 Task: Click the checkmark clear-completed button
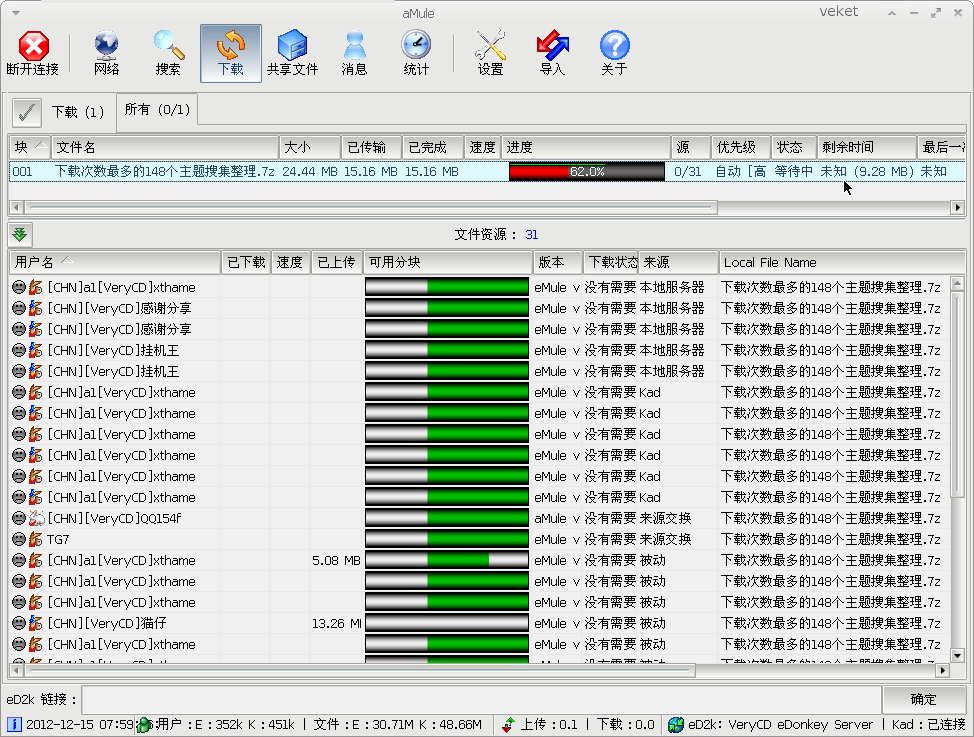click(x=27, y=112)
